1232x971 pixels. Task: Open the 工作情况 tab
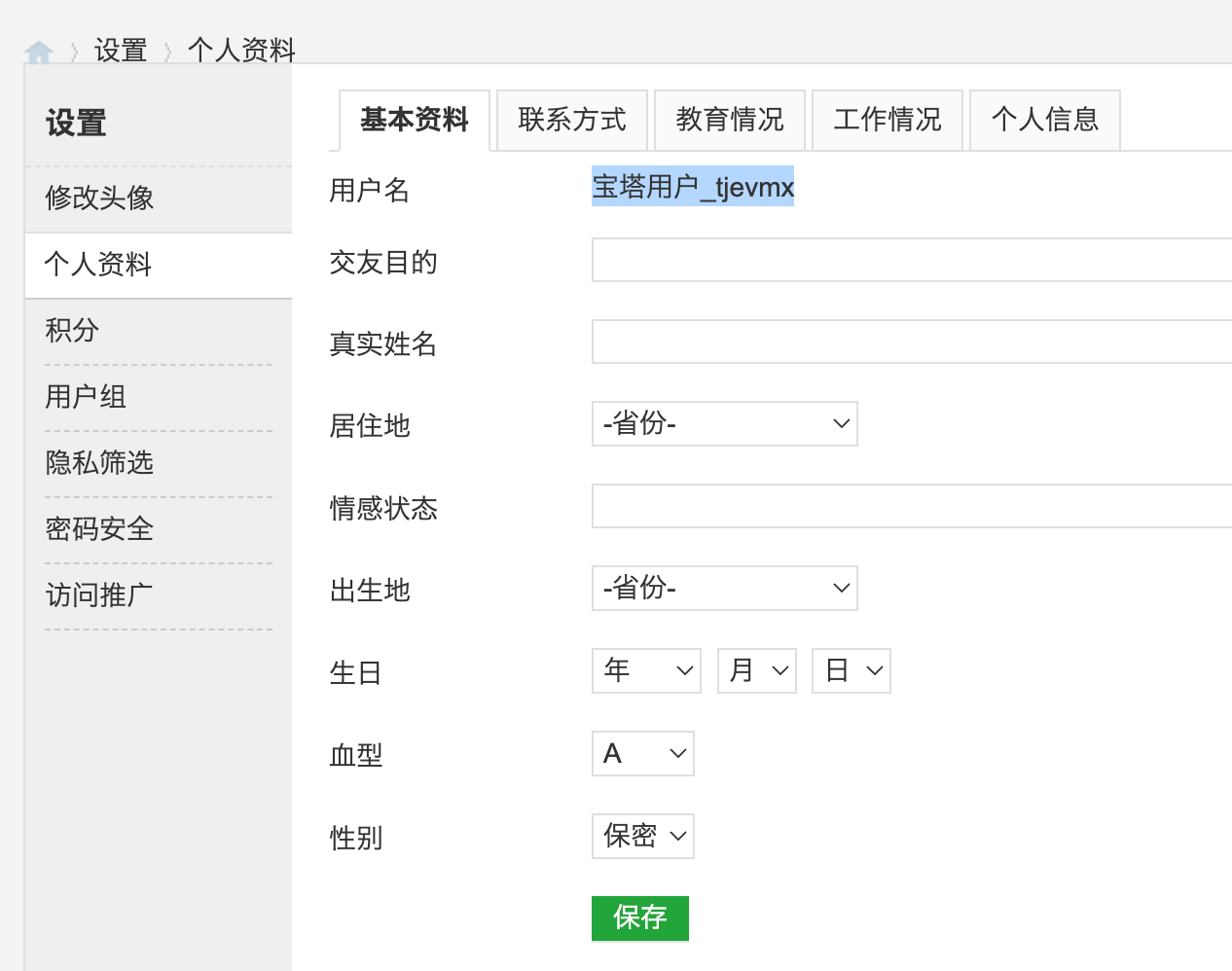click(x=888, y=120)
